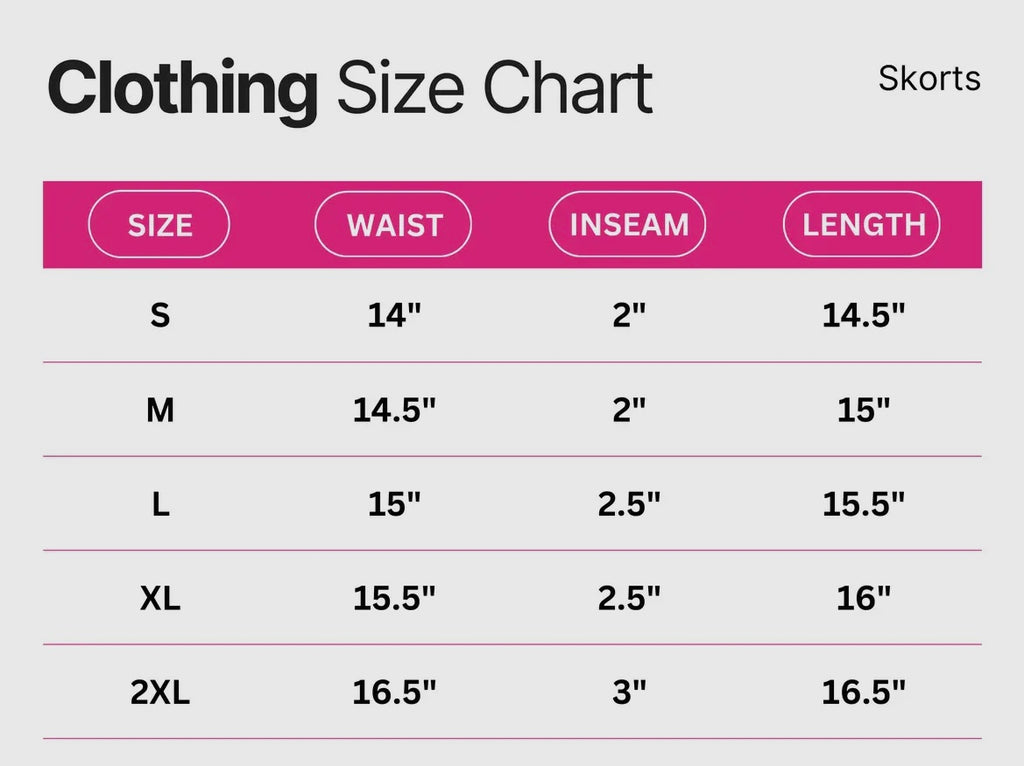
Task: Select the LENGTH column header pill
Action: pyautogui.click(x=862, y=224)
